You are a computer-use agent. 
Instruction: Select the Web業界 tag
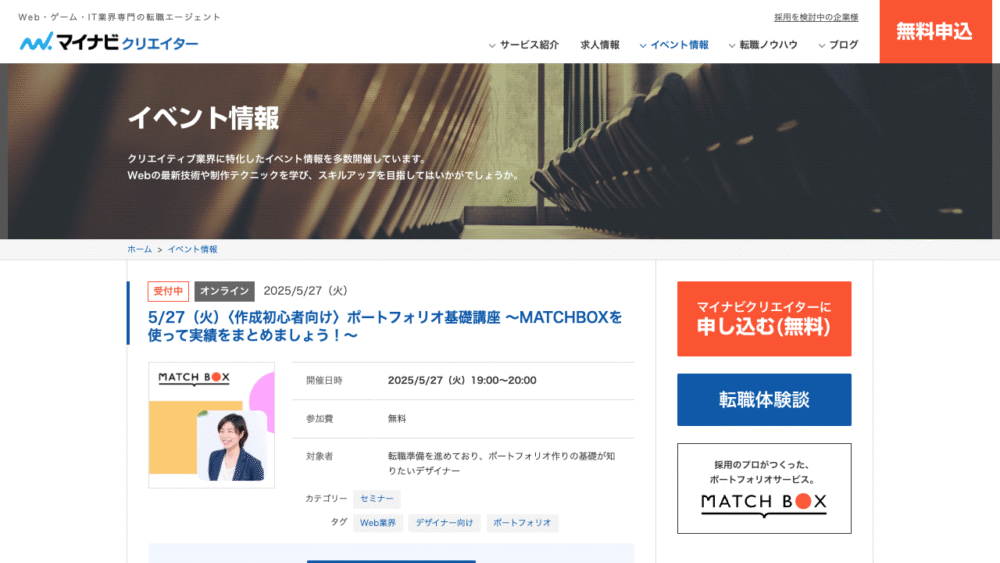(378, 523)
